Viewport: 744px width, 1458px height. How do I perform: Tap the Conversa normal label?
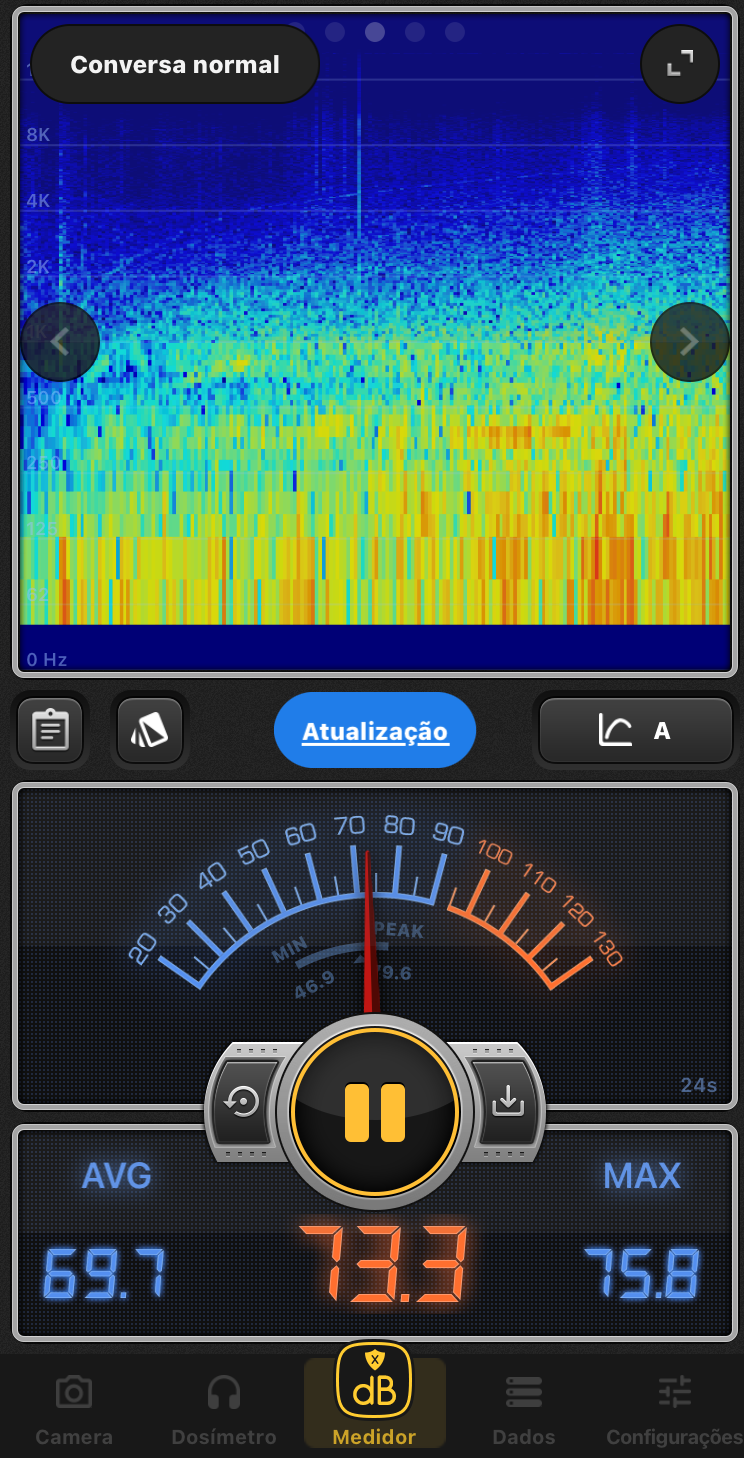click(175, 65)
